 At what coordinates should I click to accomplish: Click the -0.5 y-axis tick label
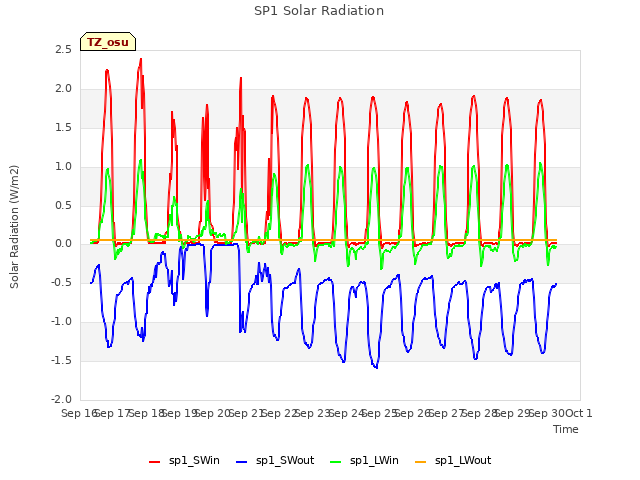61,282
